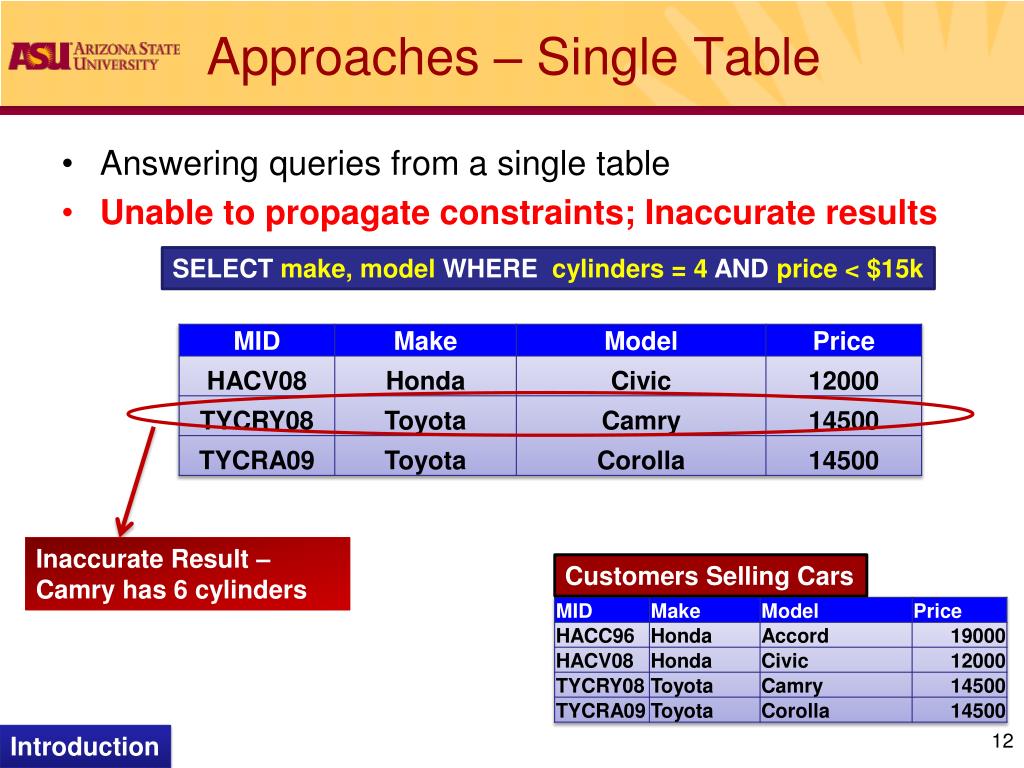Select the Make header in the large table
The image size is (1024, 768).
coord(425,341)
